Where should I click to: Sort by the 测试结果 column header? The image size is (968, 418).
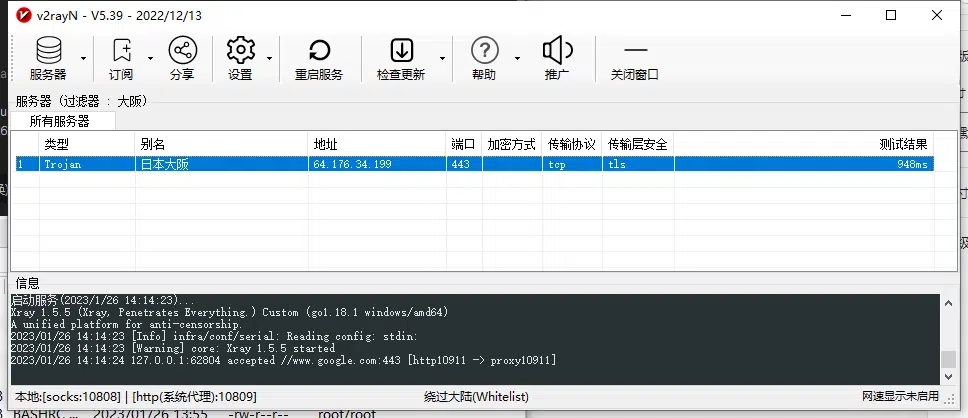pyautogui.click(x=903, y=145)
